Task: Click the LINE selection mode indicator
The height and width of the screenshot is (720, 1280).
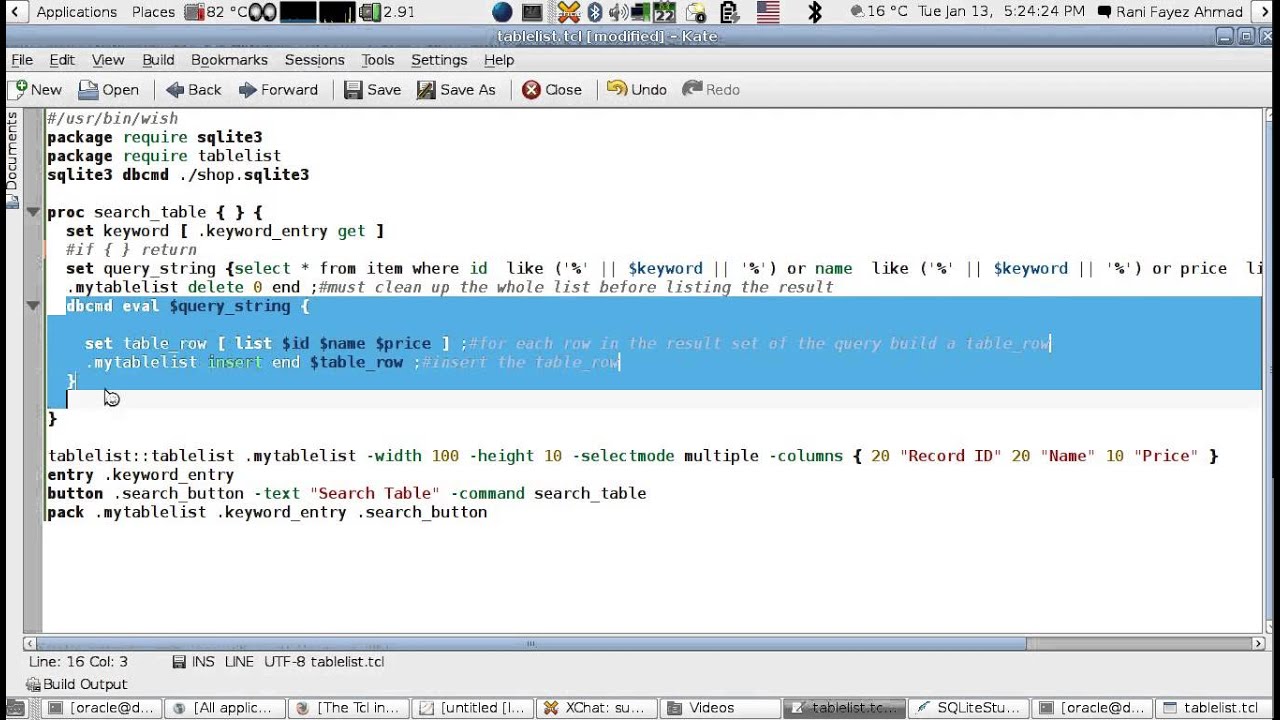Action: pyautogui.click(x=239, y=661)
